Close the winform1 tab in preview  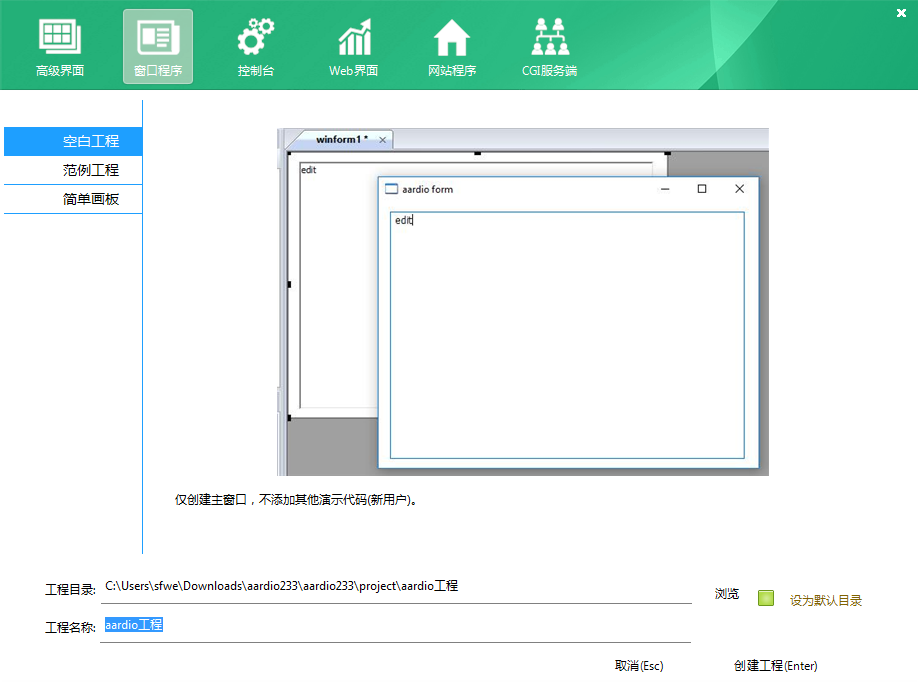tap(382, 140)
